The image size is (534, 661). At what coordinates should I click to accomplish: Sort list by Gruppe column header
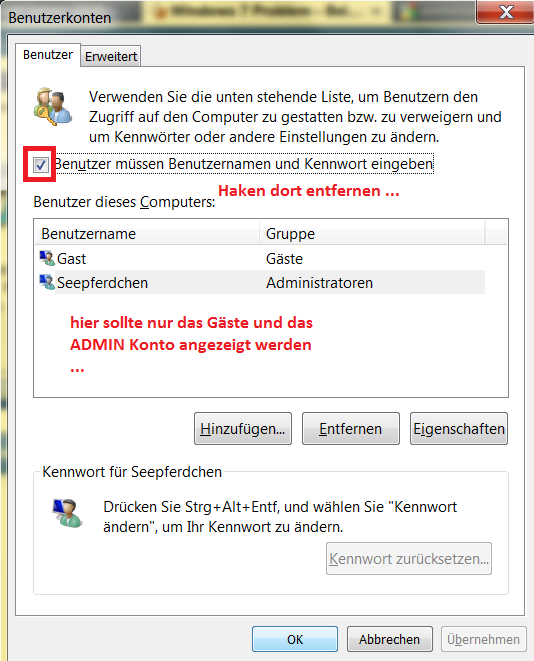point(372,234)
